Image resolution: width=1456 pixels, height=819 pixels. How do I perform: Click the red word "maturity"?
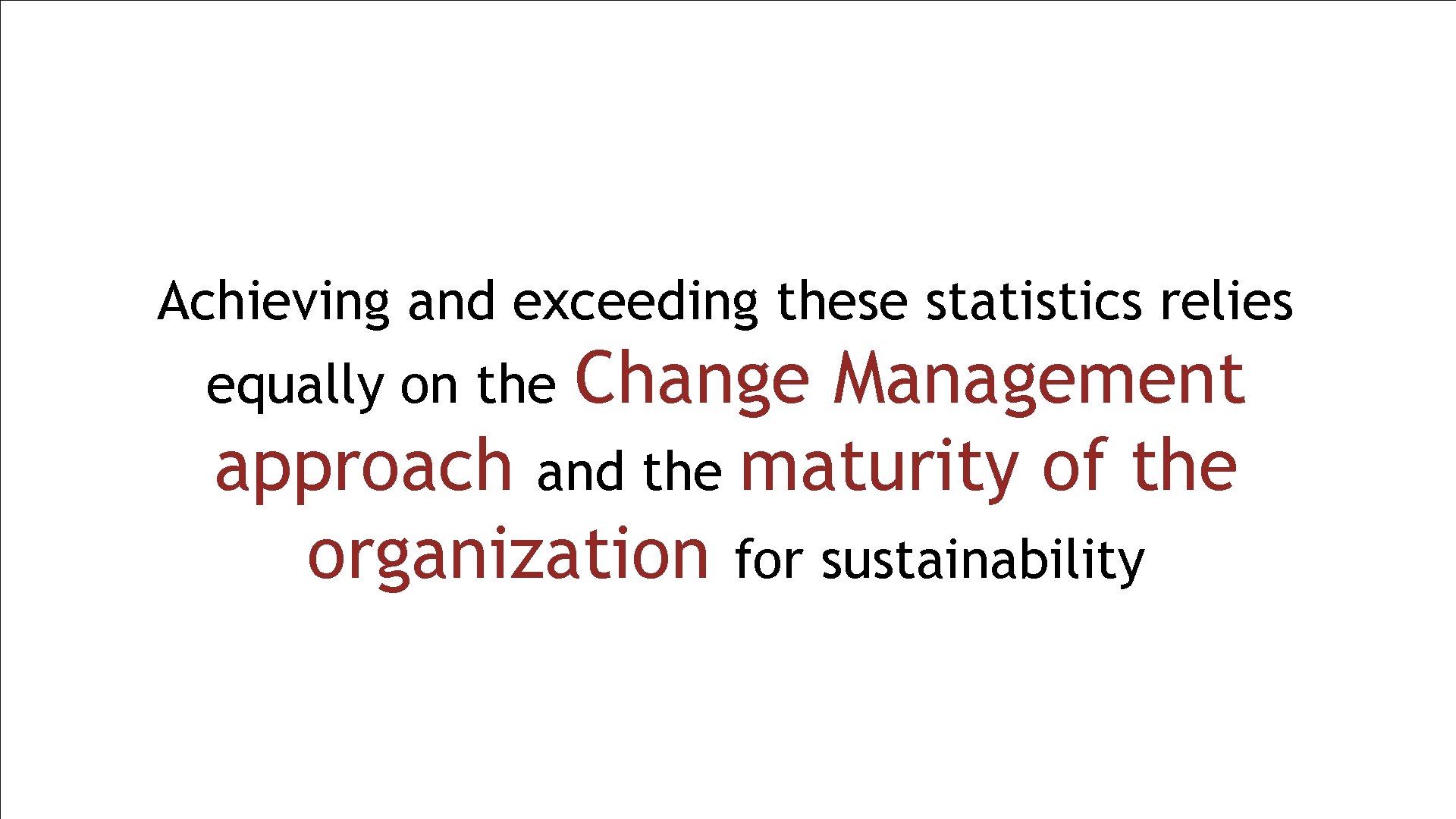coord(879,468)
